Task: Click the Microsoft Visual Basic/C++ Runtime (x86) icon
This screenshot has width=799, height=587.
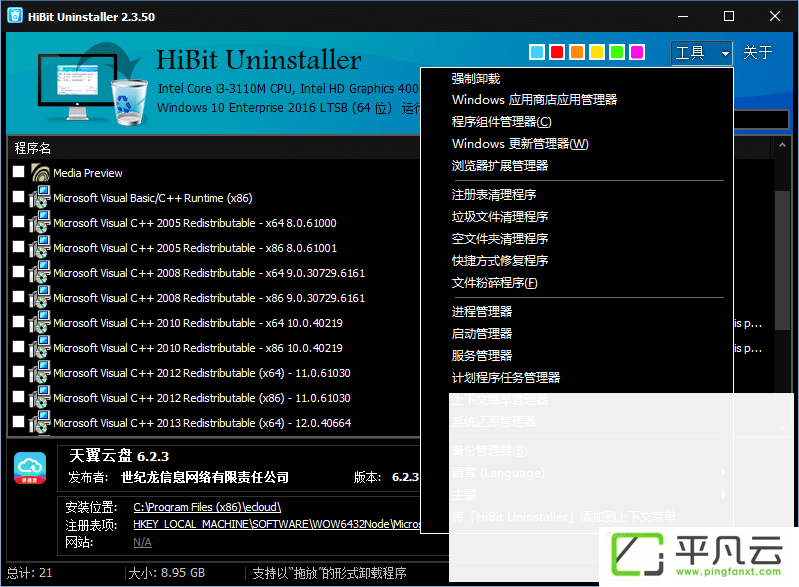Action: [x=40, y=198]
